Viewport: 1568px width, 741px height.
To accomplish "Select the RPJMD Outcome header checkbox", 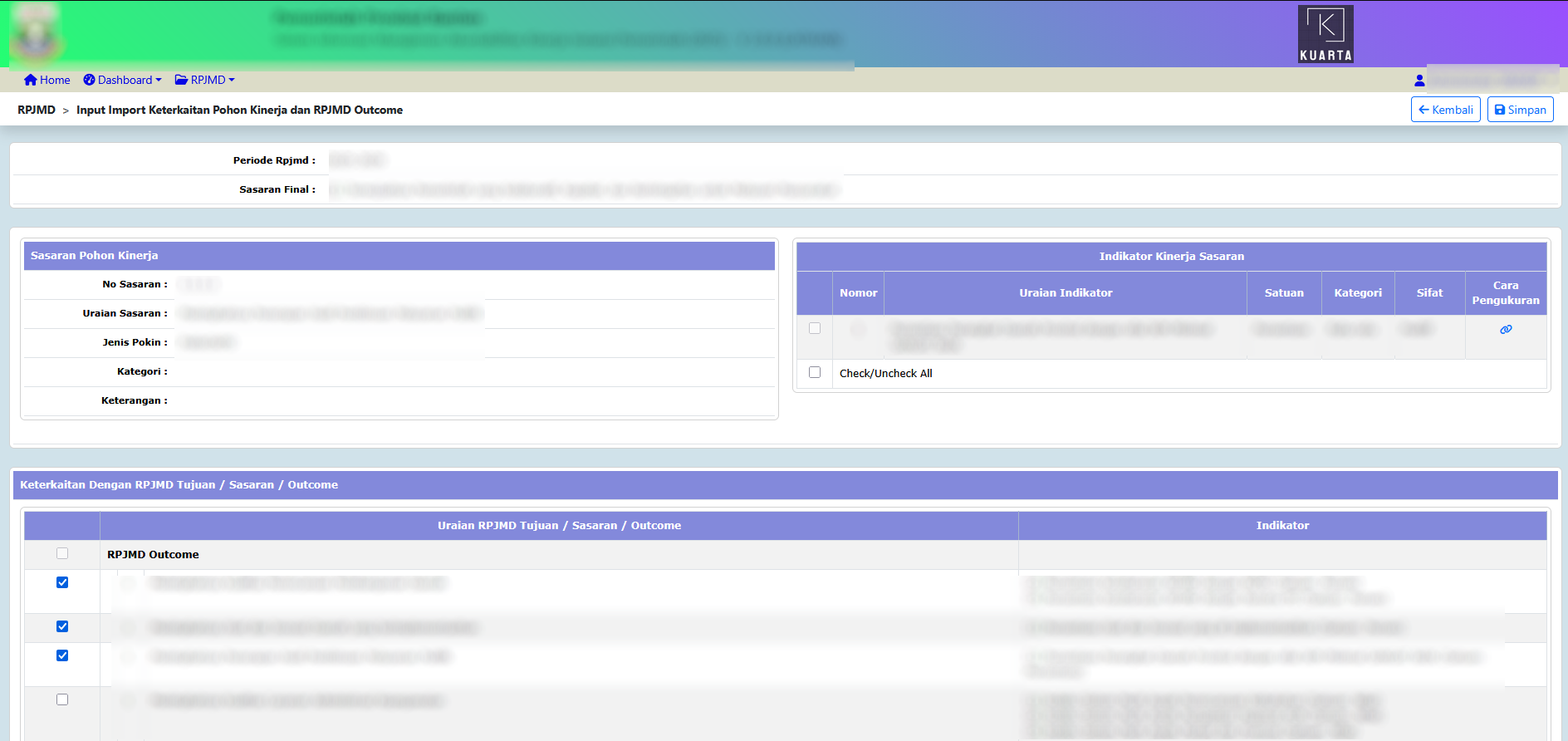I will (x=62, y=554).
